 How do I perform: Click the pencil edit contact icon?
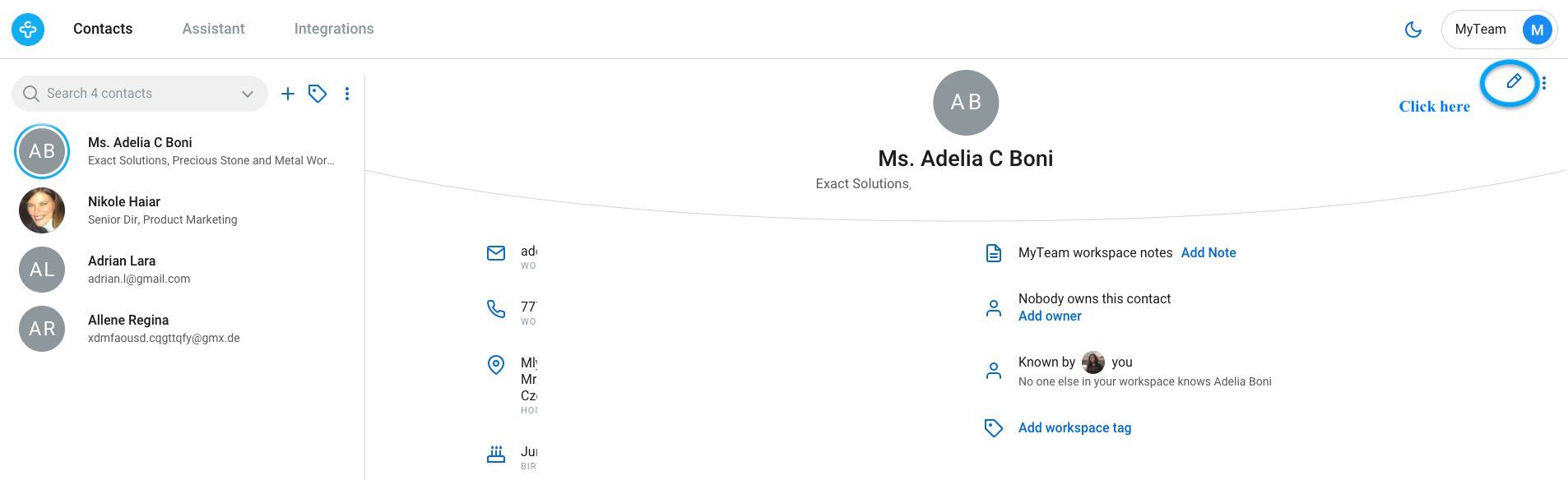(1514, 81)
